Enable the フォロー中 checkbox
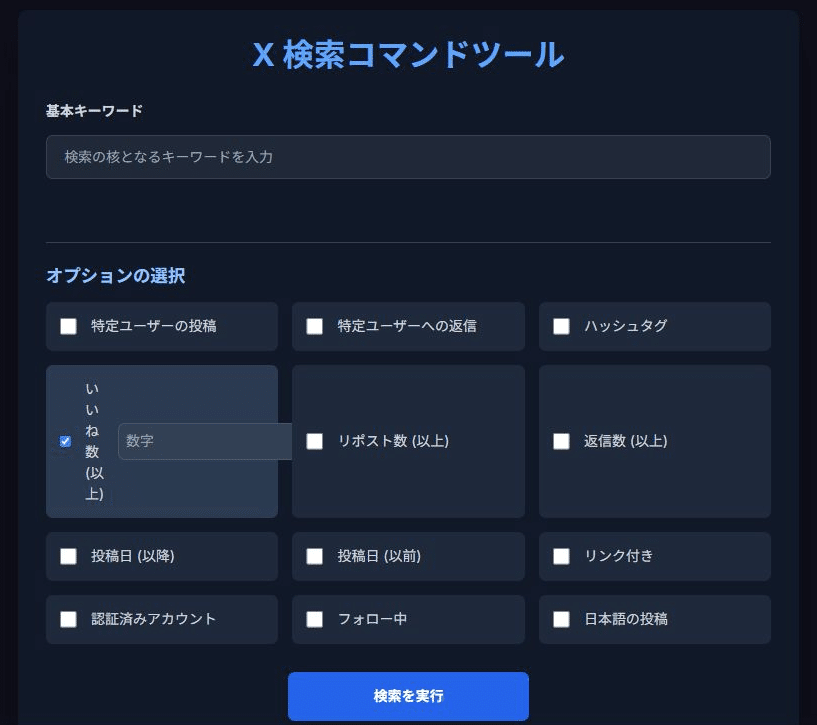The image size is (817, 725). (315, 619)
